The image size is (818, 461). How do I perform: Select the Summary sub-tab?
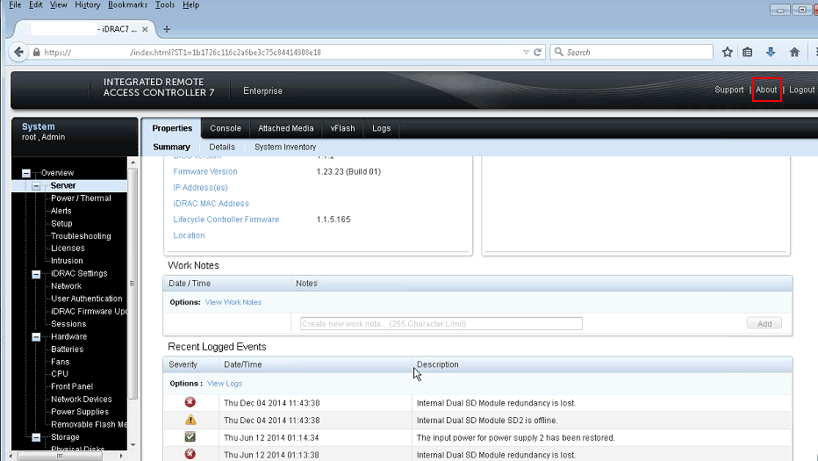pyautogui.click(x=172, y=147)
